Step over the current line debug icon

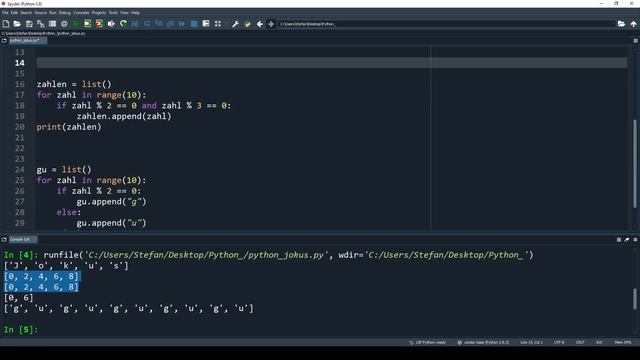pos(147,24)
